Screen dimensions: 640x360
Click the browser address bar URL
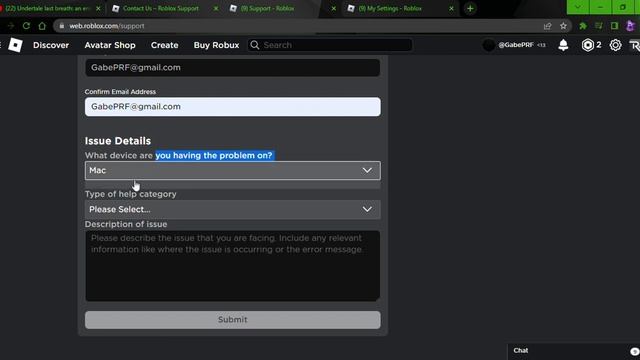coord(107,26)
